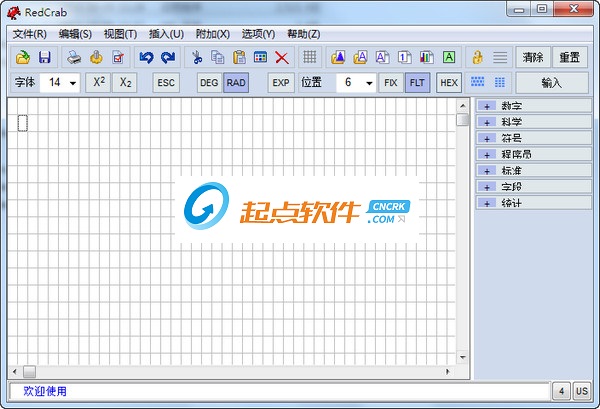The height and width of the screenshot is (409, 600).
Task: Undo the last action
Action: point(146,57)
